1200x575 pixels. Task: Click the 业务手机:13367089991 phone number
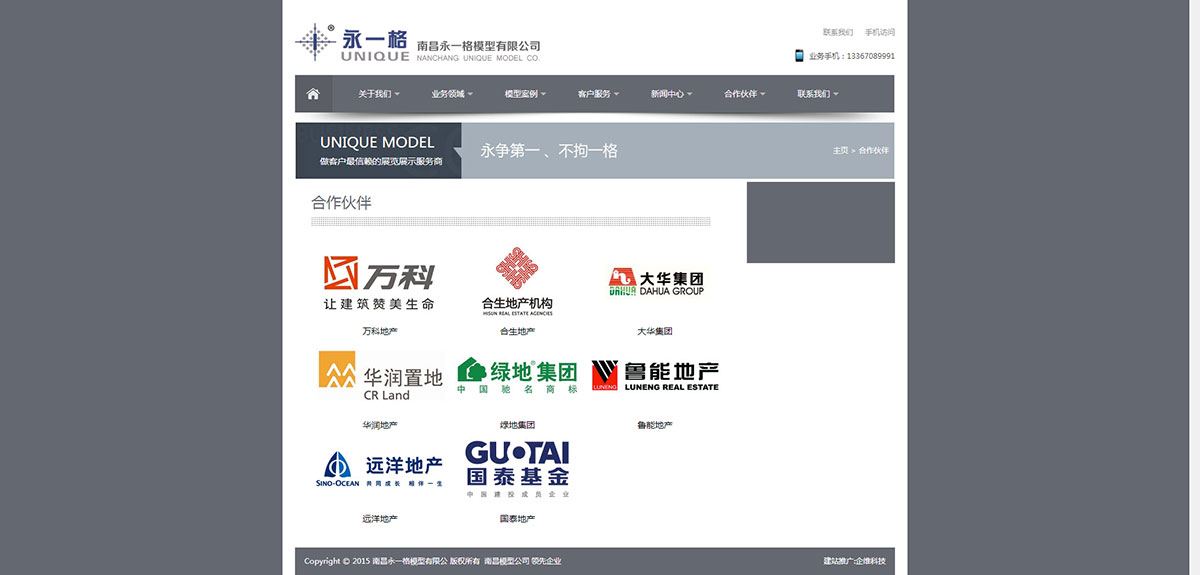[x=852, y=56]
